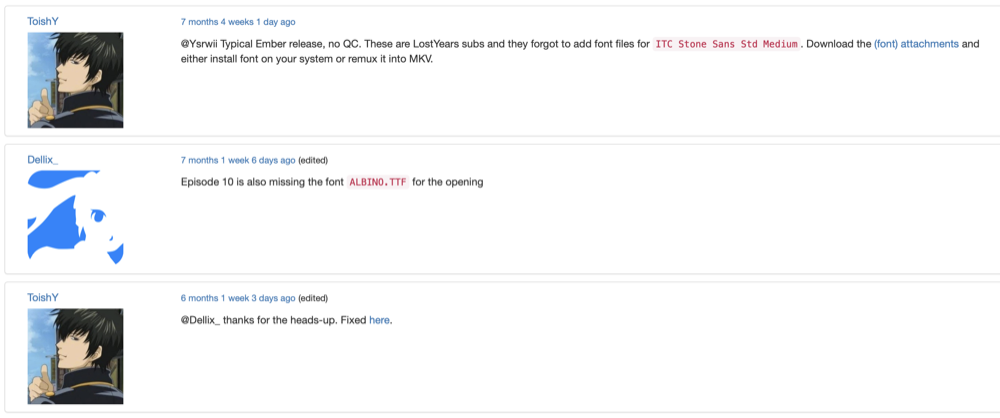Click the "ALBINO.TTF" code snippet
The image size is (1000, 418).
(x=377, y=182)
